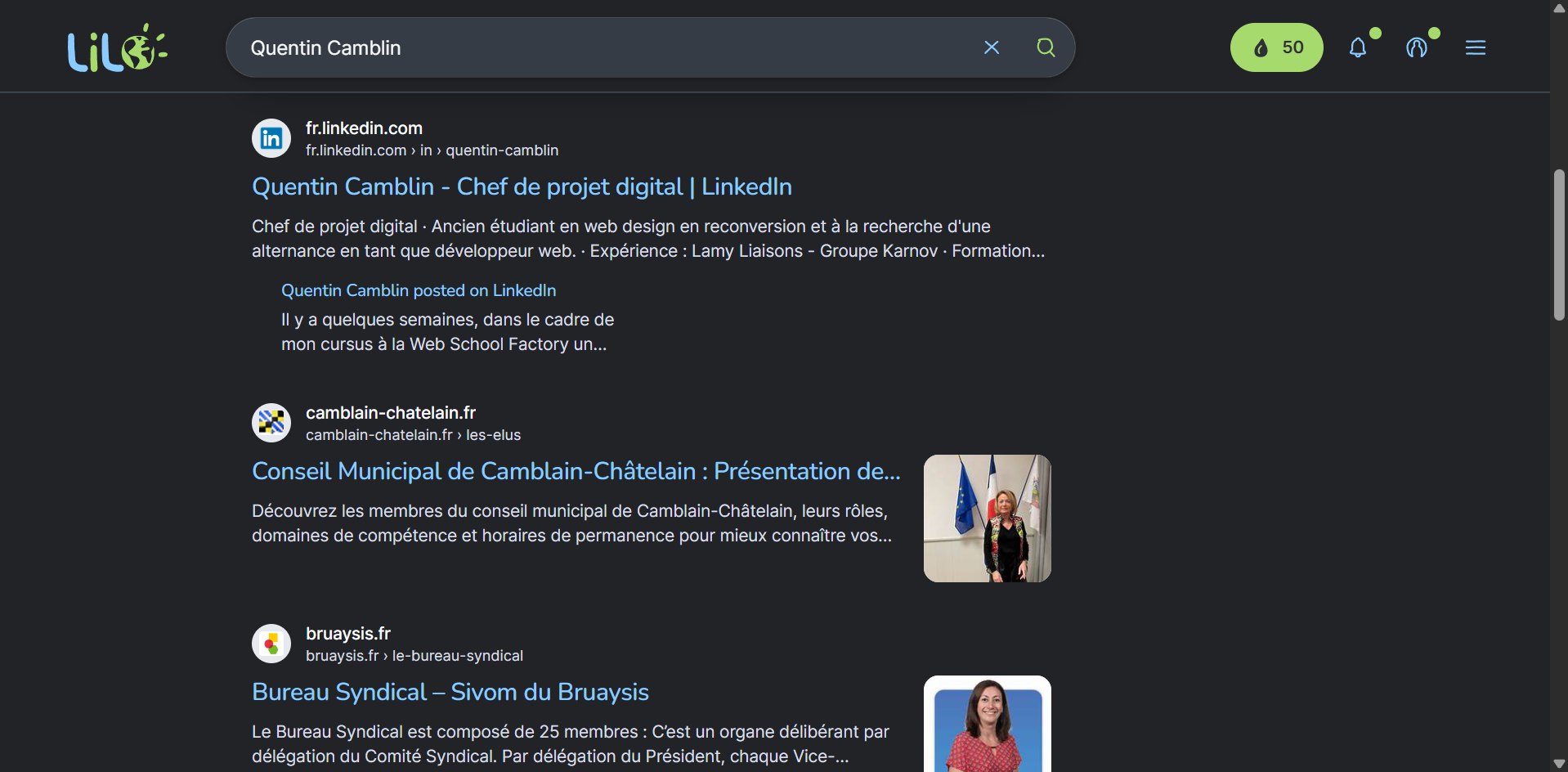Image resolution: width=1568 pixels, height=772 pixels.
Task: Click the bruaysis.fr site name
Action: pos(348,634)
